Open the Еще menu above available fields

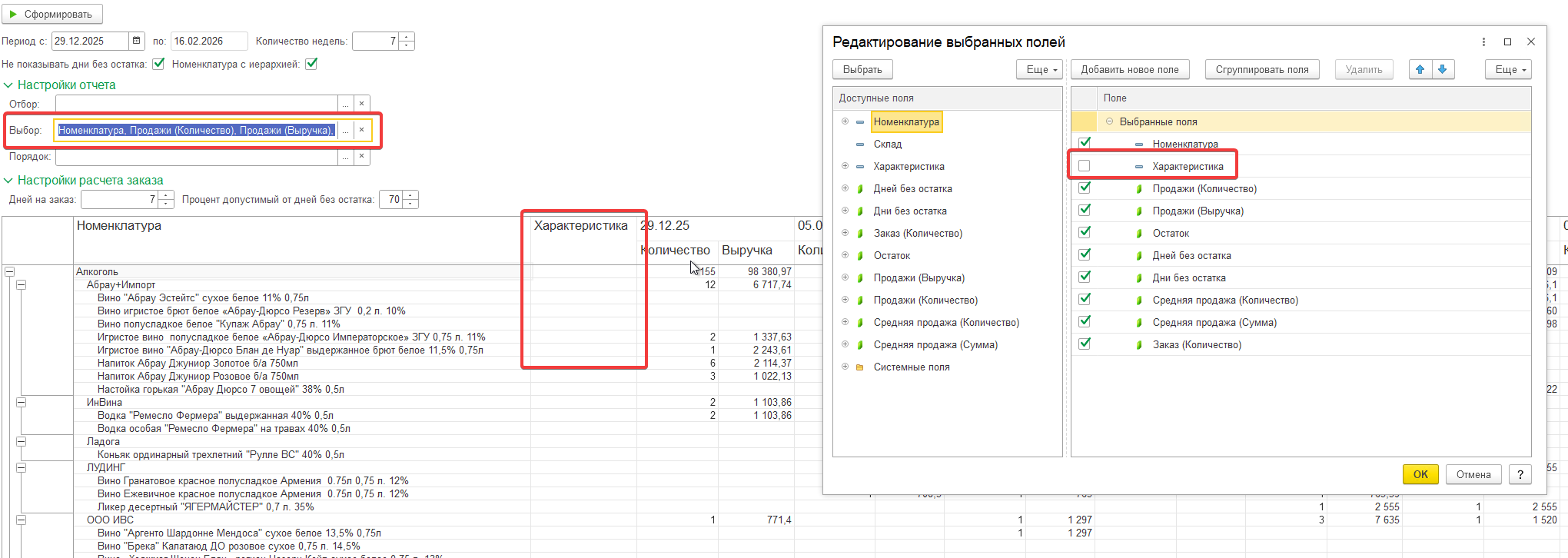coord(1041,69)
